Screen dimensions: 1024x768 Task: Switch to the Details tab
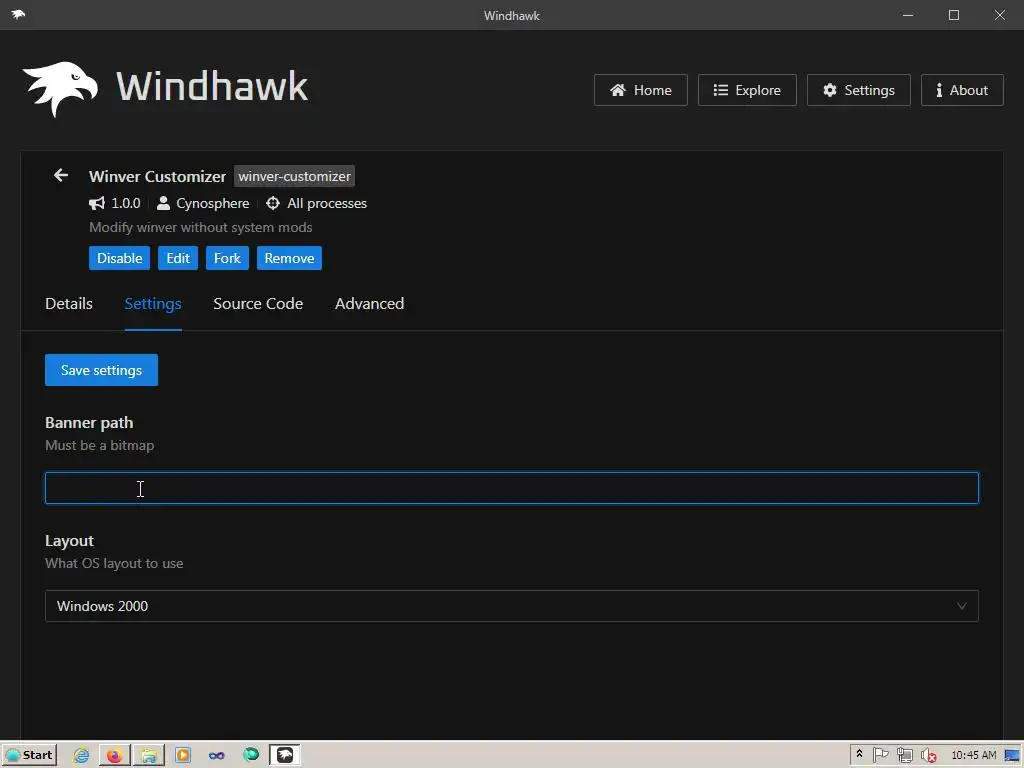[69, 304]
